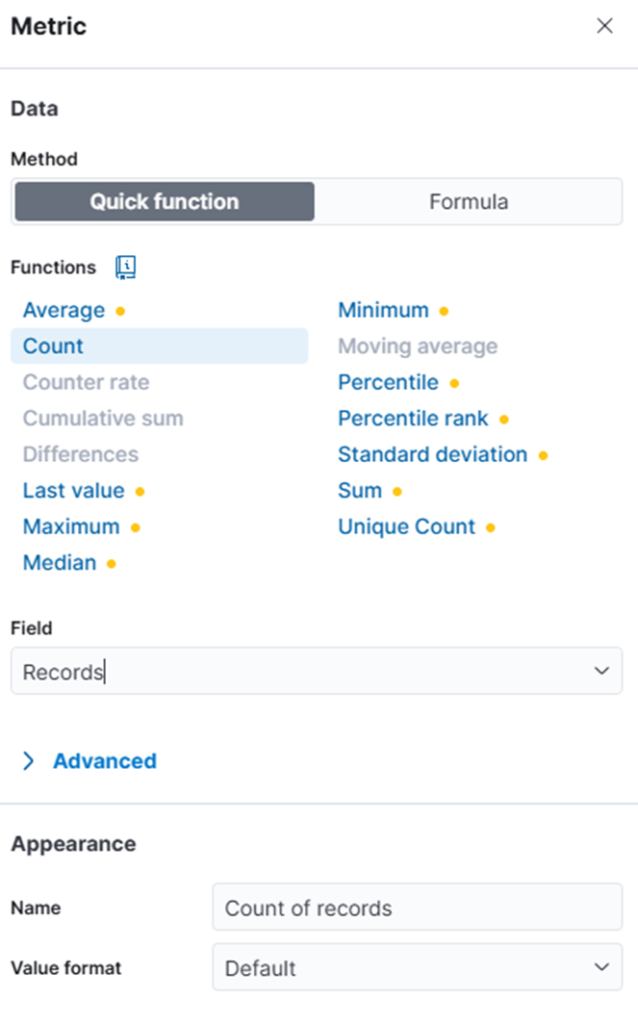Open the Functions documentation icon
Viewport: 638px width, 1024px height.
click(125, 267)
